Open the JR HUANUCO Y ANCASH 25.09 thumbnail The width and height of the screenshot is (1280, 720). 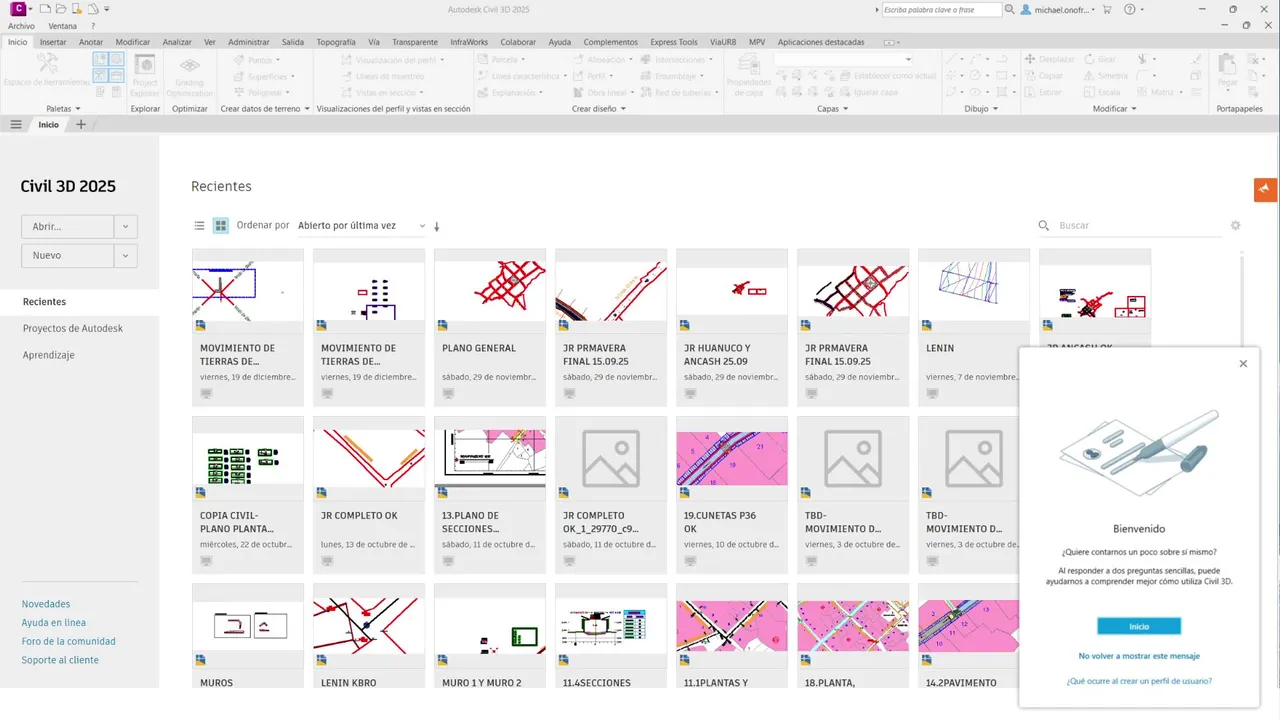click(732, 291)
